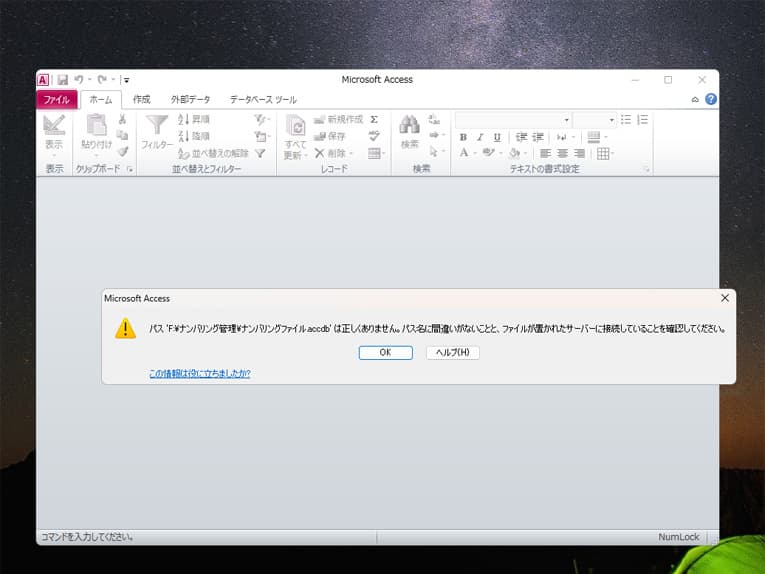Click the 表示 view icon
Viewport: 765px width, 574px height.
pyautogui.click(x=54, y=125)
